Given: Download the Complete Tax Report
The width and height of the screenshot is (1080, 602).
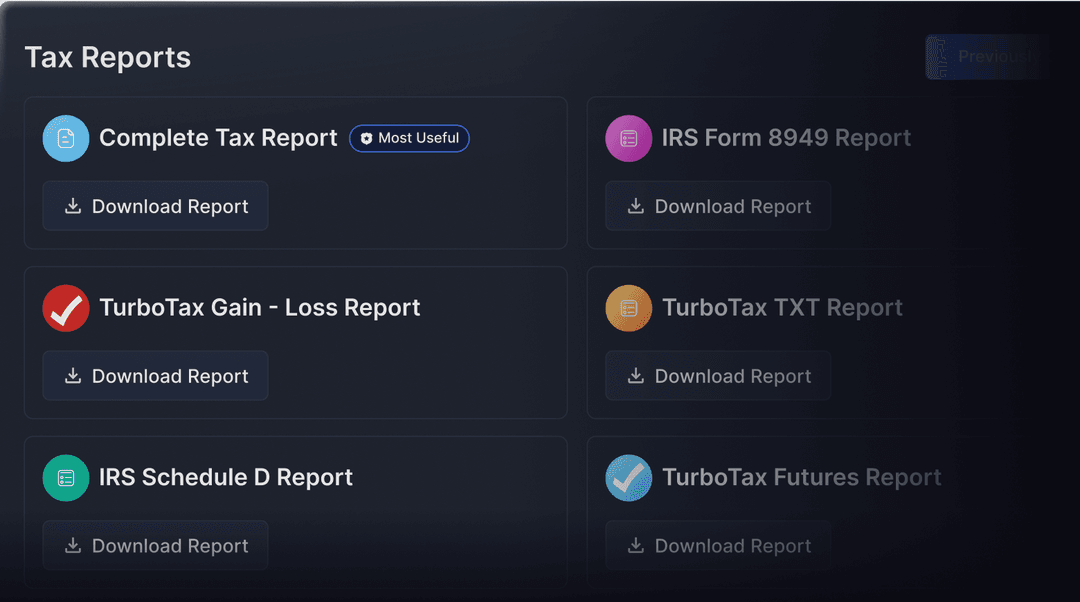Looking at the screenshot, I should click(156, 206).
